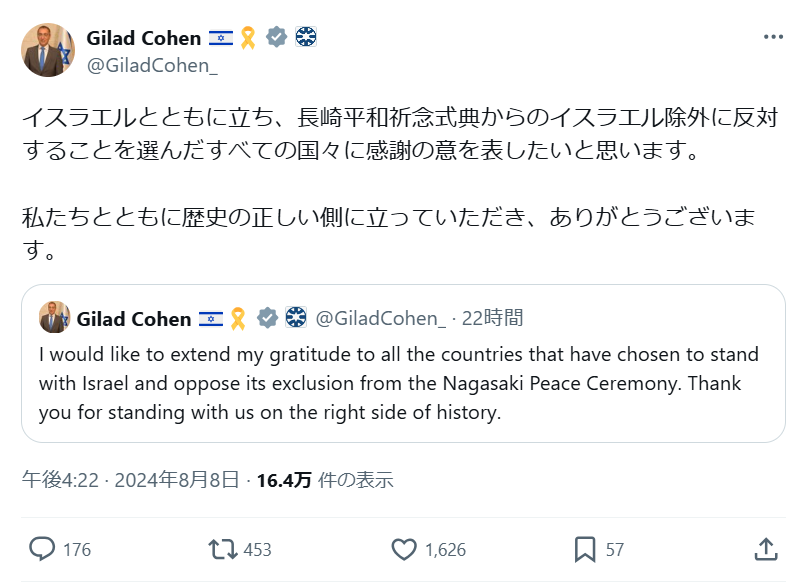Click the verified badge in quoted post

267,319
